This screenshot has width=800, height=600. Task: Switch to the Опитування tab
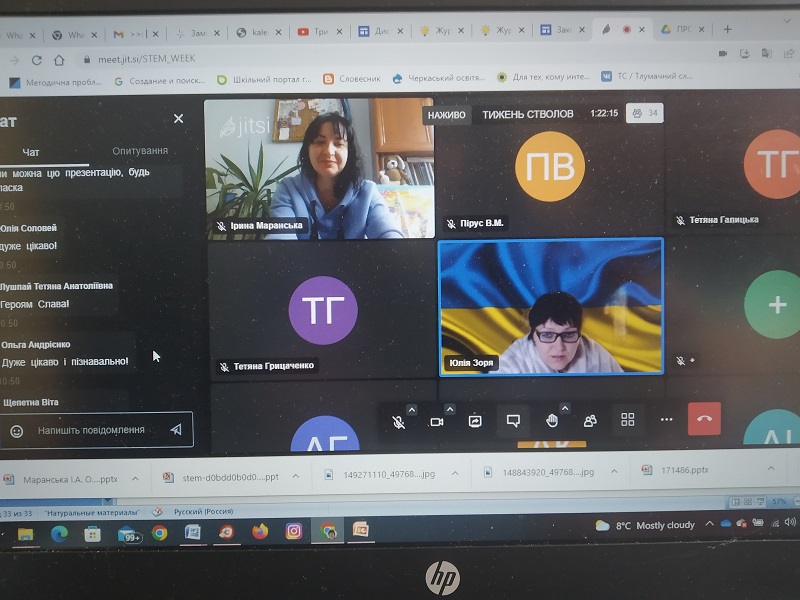click(x=140, y=151)
